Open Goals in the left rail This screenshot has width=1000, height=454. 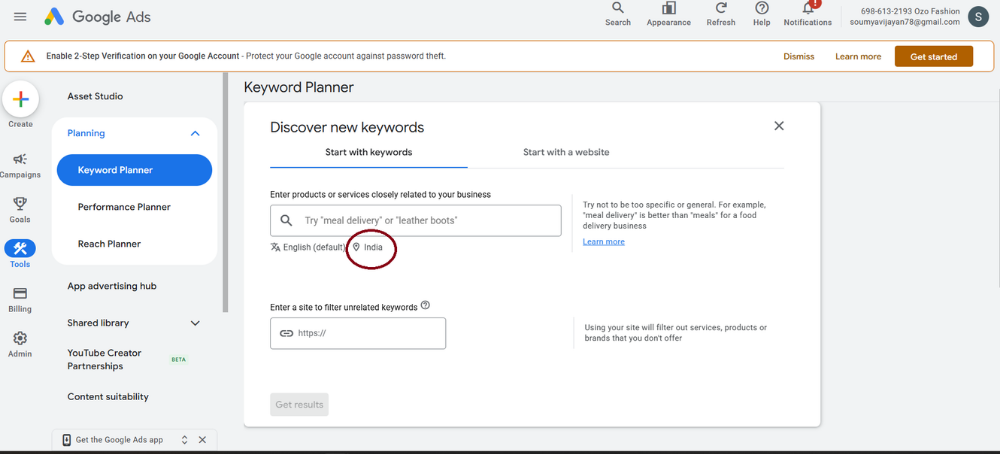[20, 210]
